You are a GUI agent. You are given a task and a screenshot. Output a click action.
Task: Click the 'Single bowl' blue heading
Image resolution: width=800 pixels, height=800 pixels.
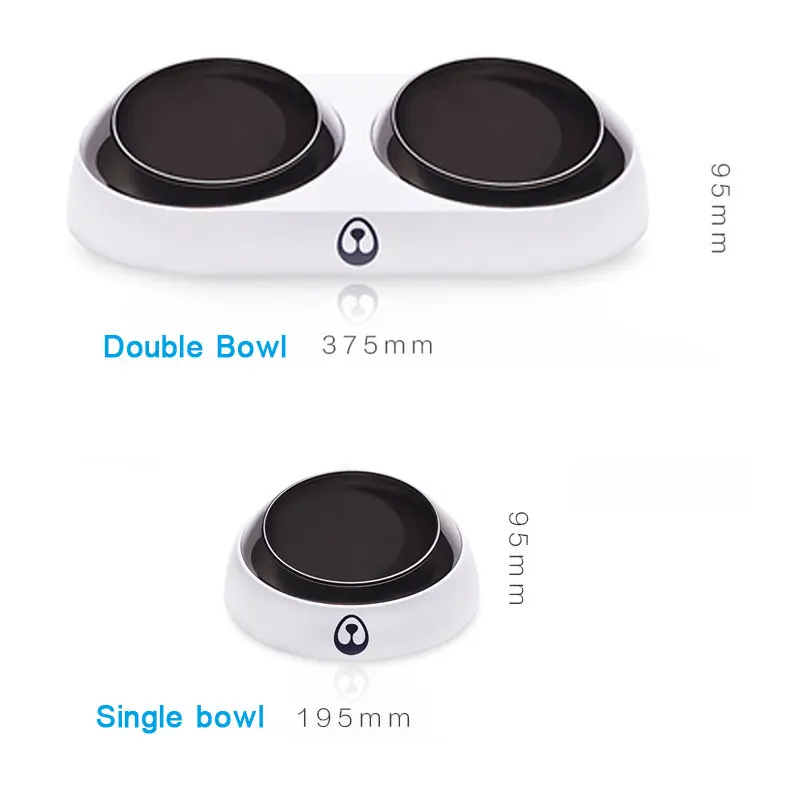[180, 717]
